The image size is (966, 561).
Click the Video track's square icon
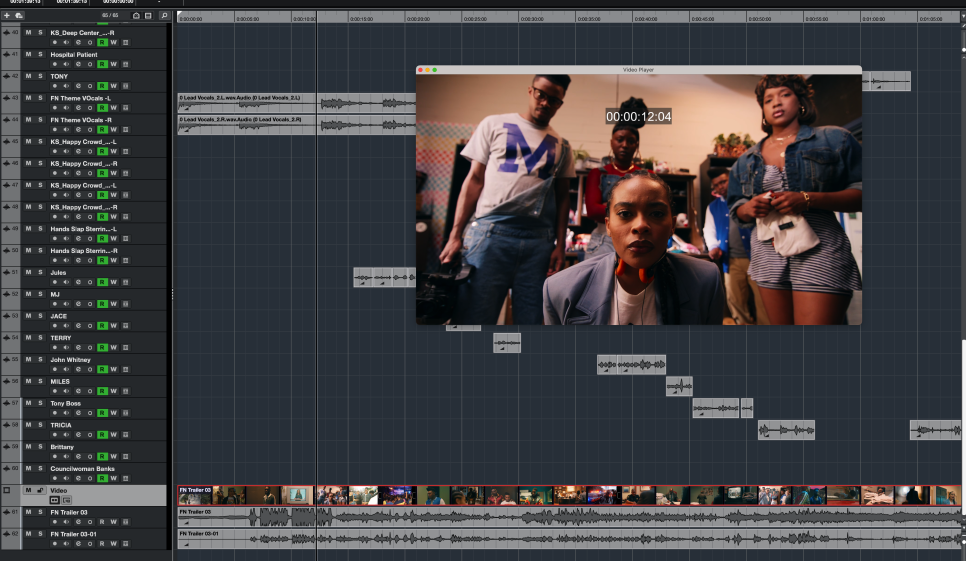click(7, 491)
